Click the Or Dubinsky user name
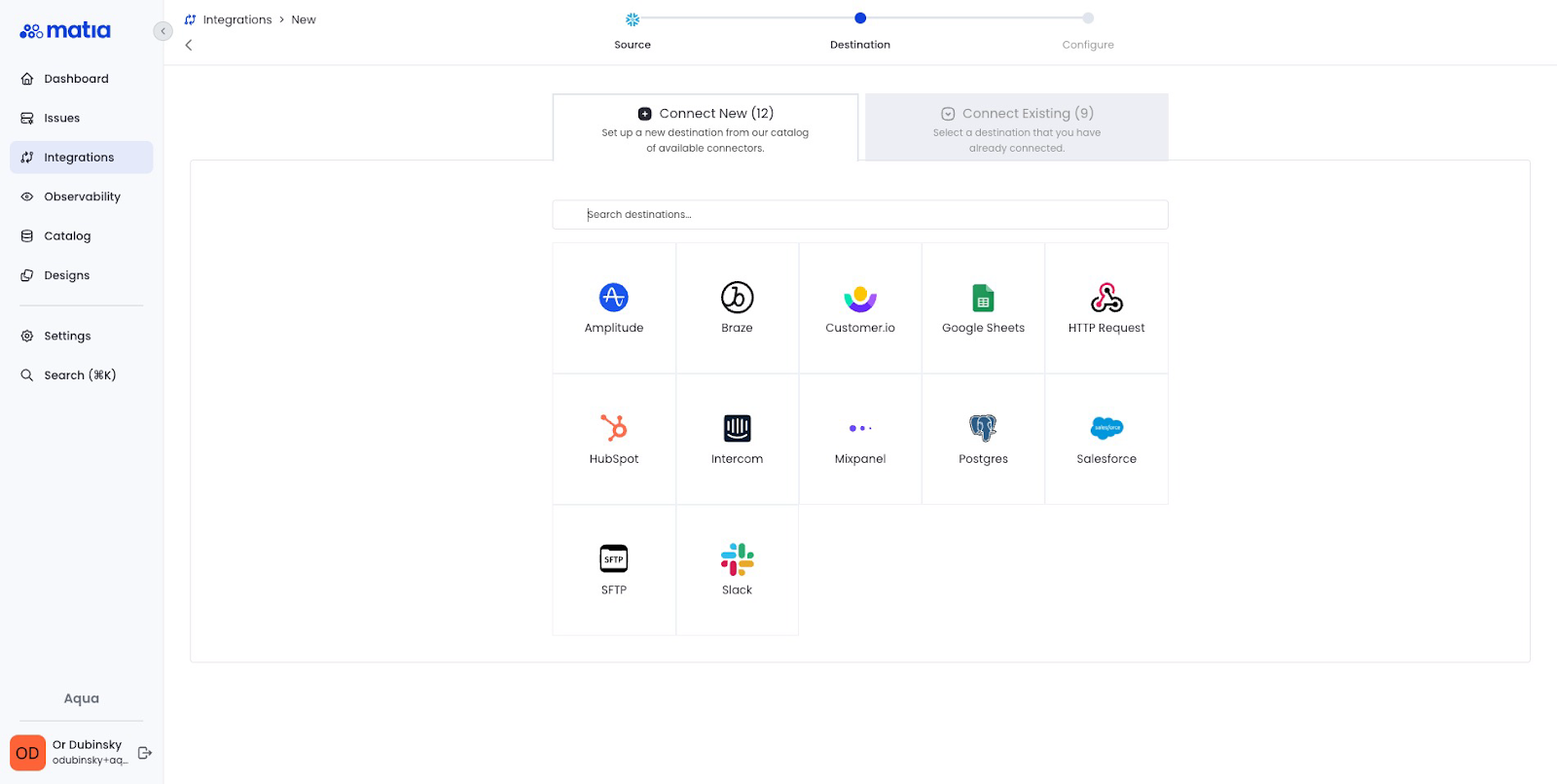Viewport: 1557px width, 784px height. pos(88,744)
